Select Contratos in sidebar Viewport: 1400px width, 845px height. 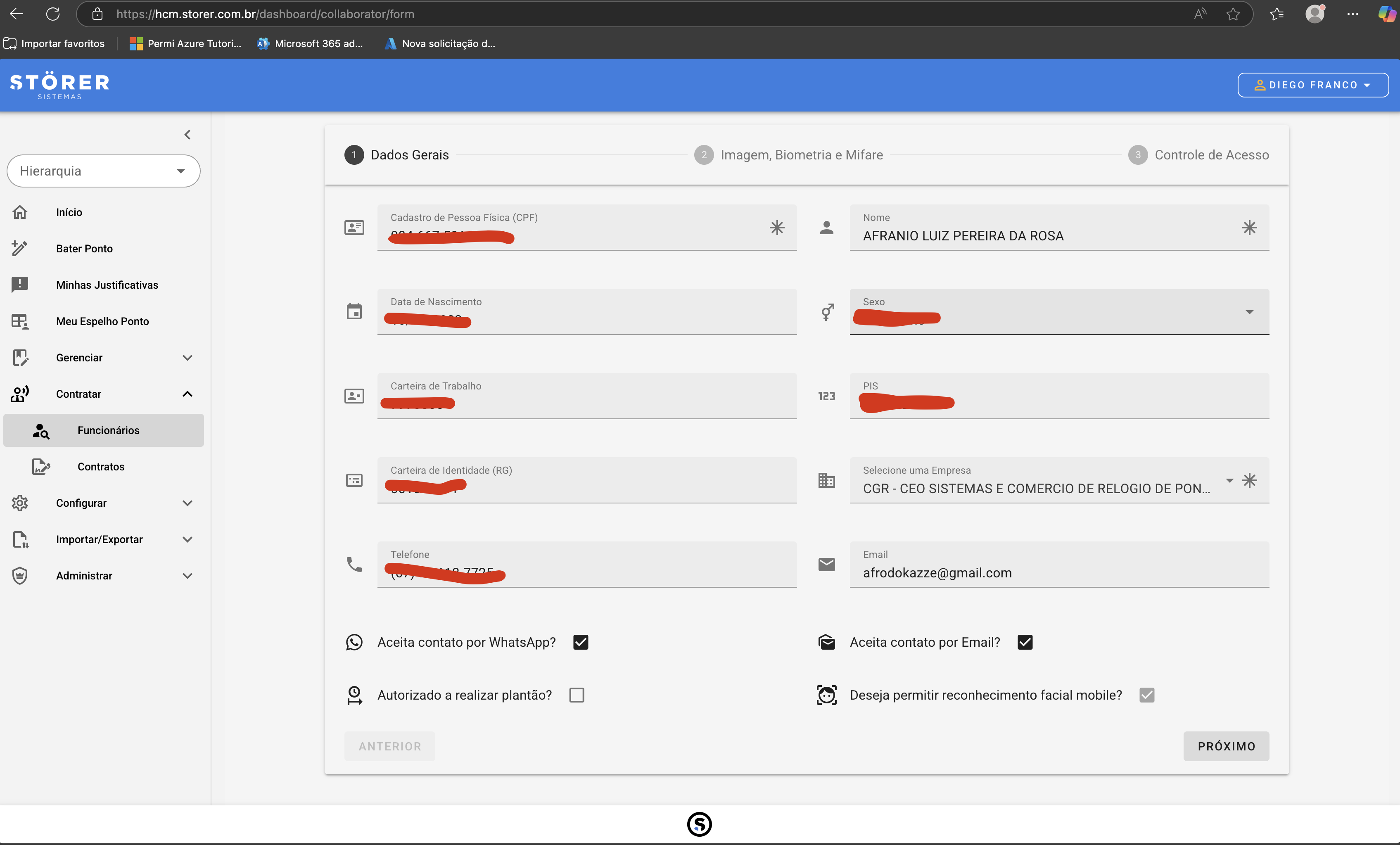[x=103, y=467]
